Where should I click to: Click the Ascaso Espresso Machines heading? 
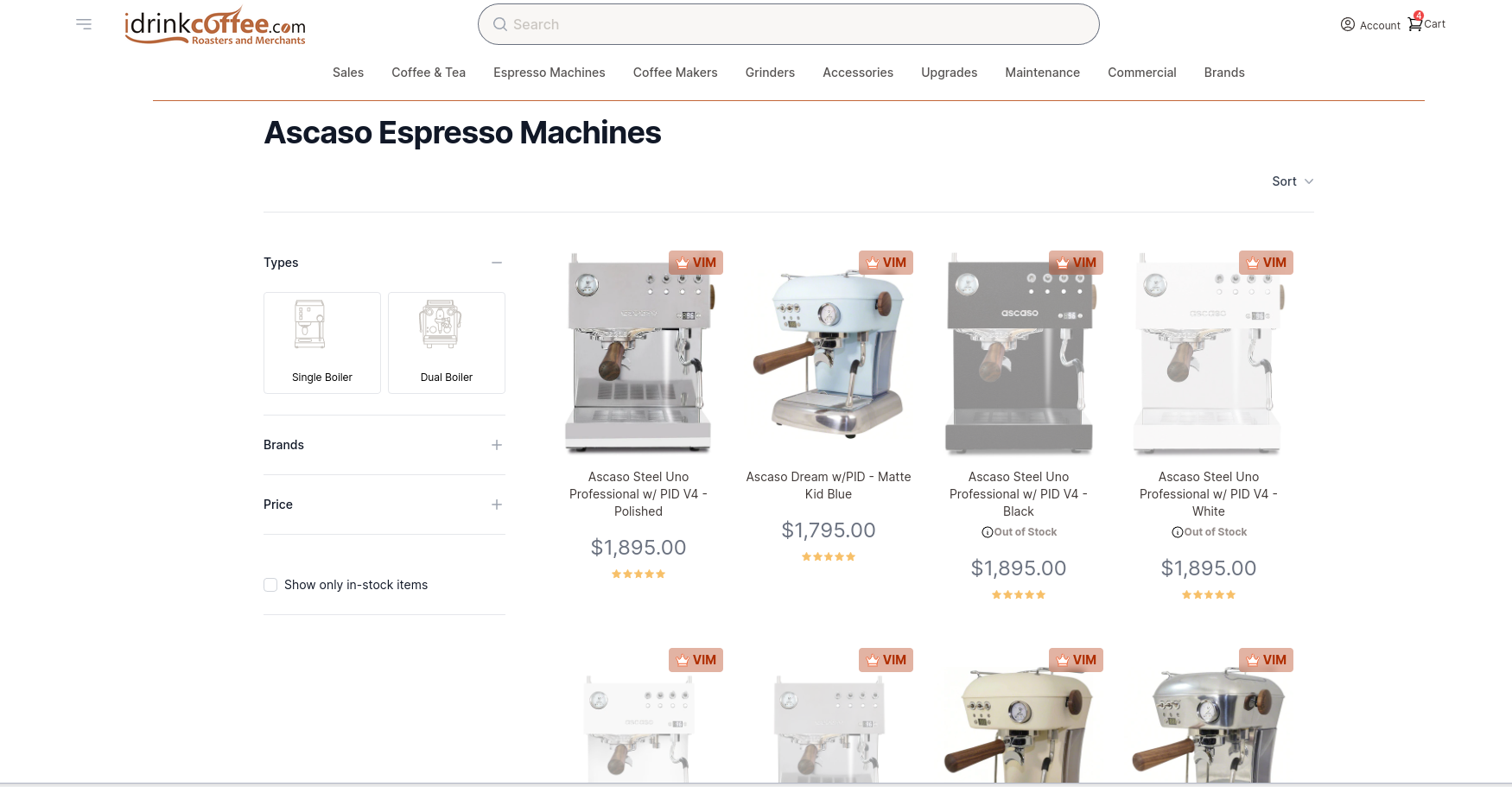tap(462, 132)
